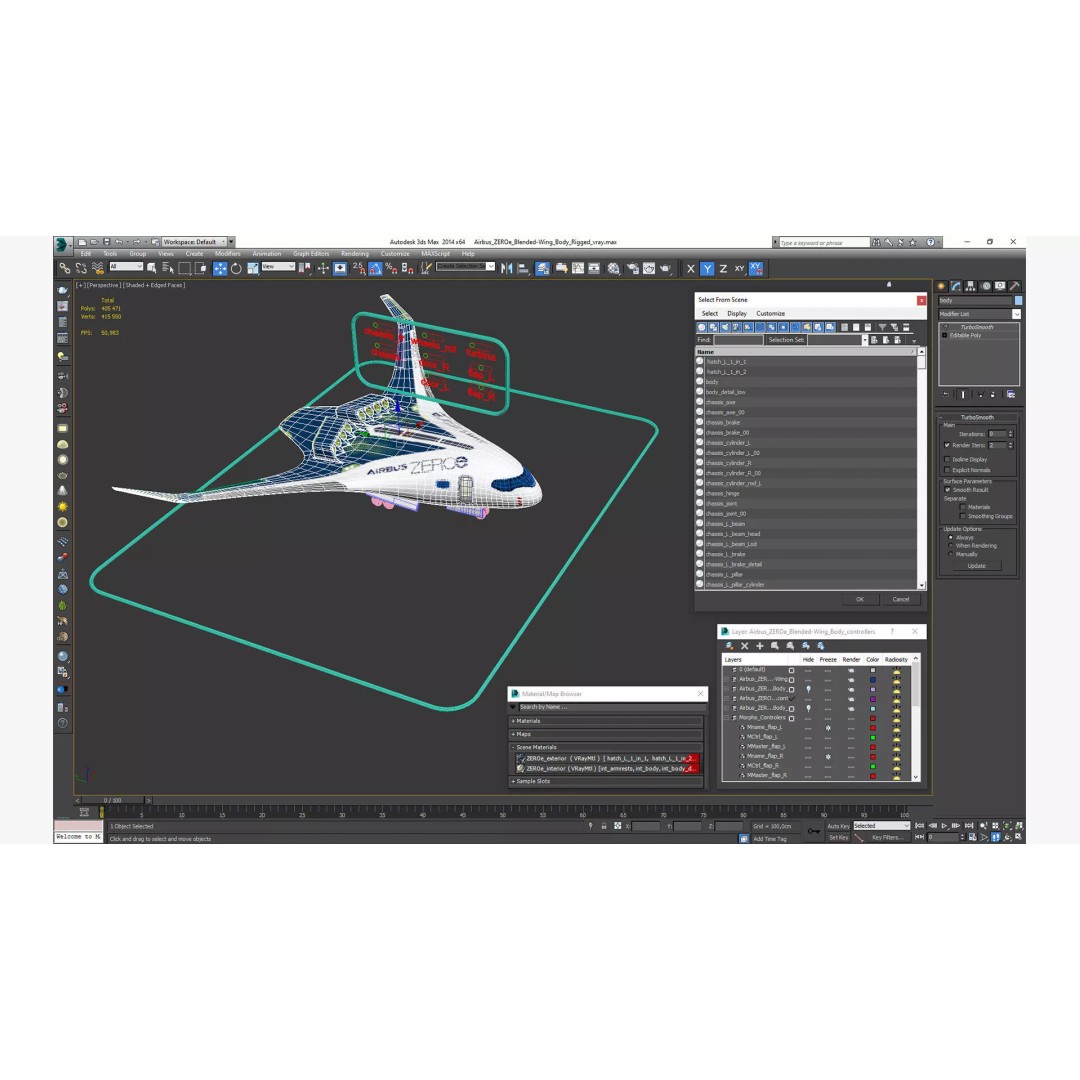The width and height of the screenshot is (1080, 1080).
Task: Open the Selected key mode dropdown
Action: 882,826
